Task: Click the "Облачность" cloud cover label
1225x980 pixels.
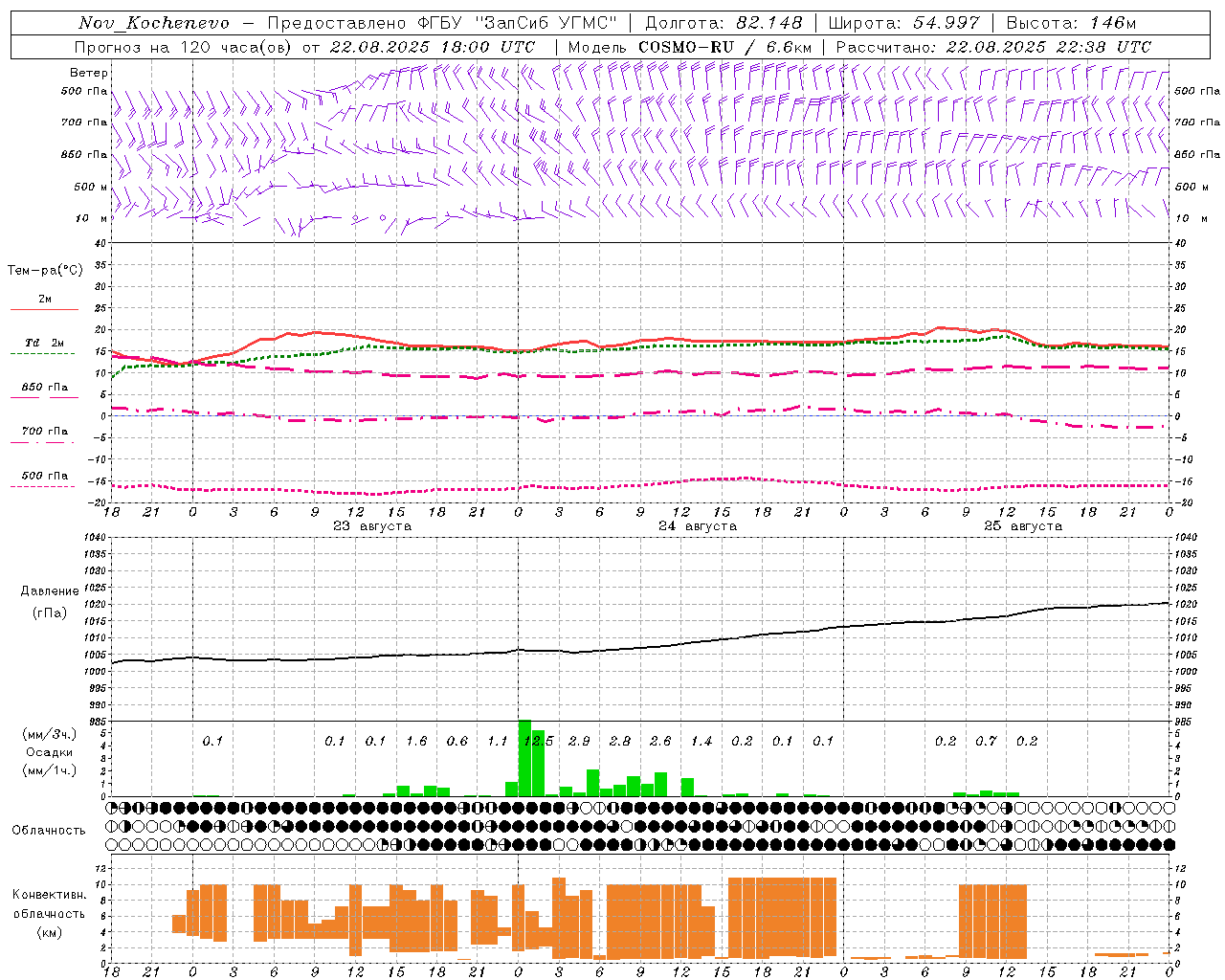Action: [49, 831]
